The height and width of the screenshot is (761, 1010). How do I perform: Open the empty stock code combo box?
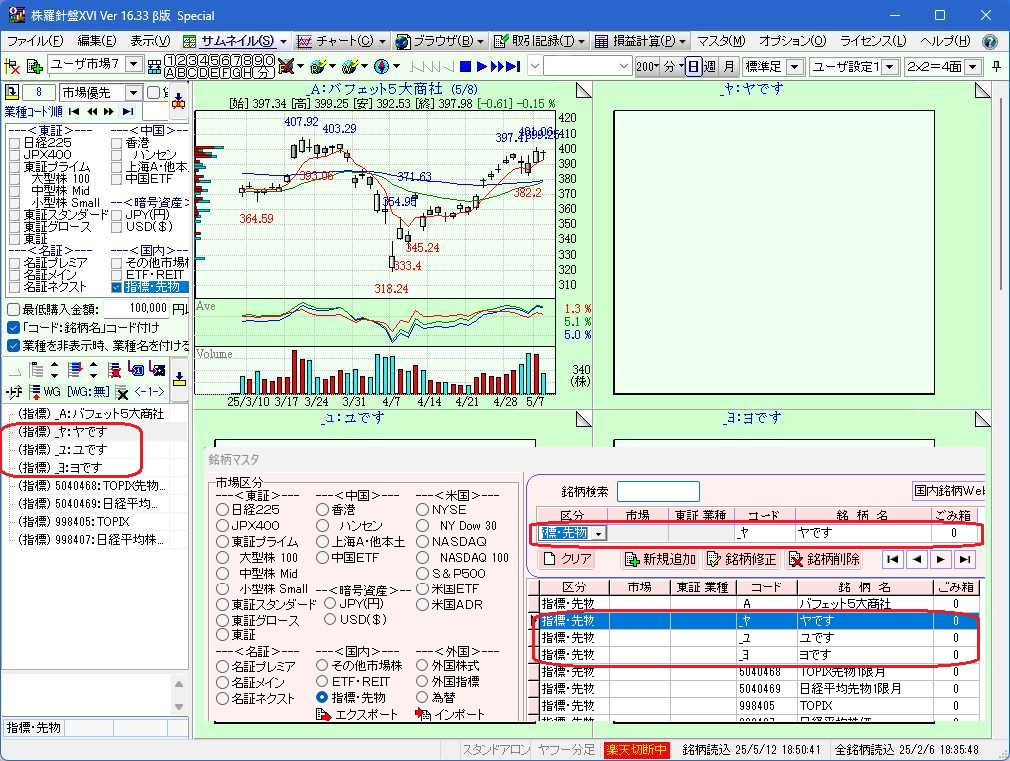click(623, 66)
